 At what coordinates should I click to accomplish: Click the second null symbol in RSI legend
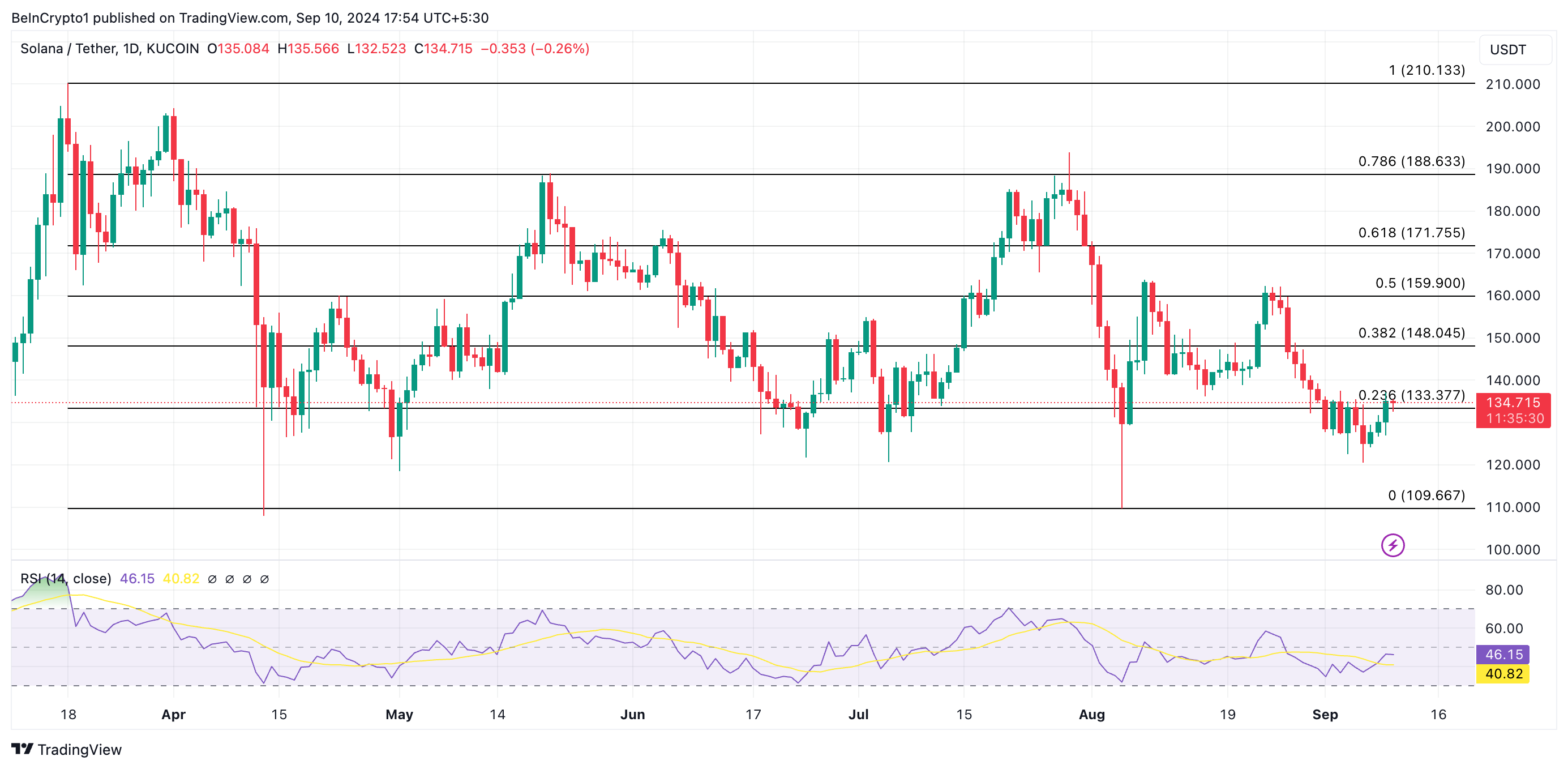pos(229,579)
